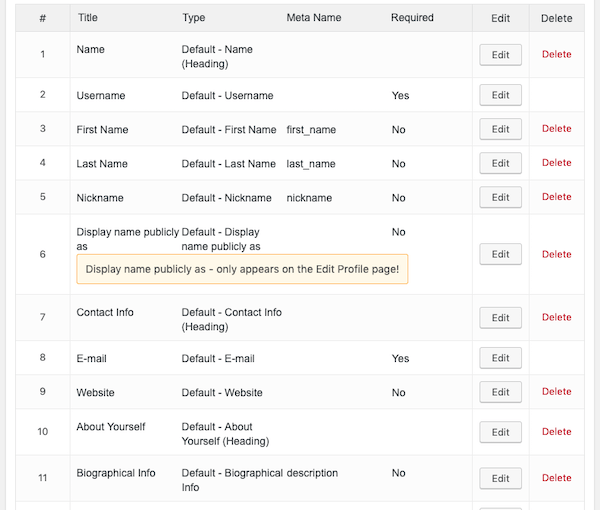Click the Title column header
Viewport: 600px width, 510px height.
pyautogui.click(x=88, y=18)
